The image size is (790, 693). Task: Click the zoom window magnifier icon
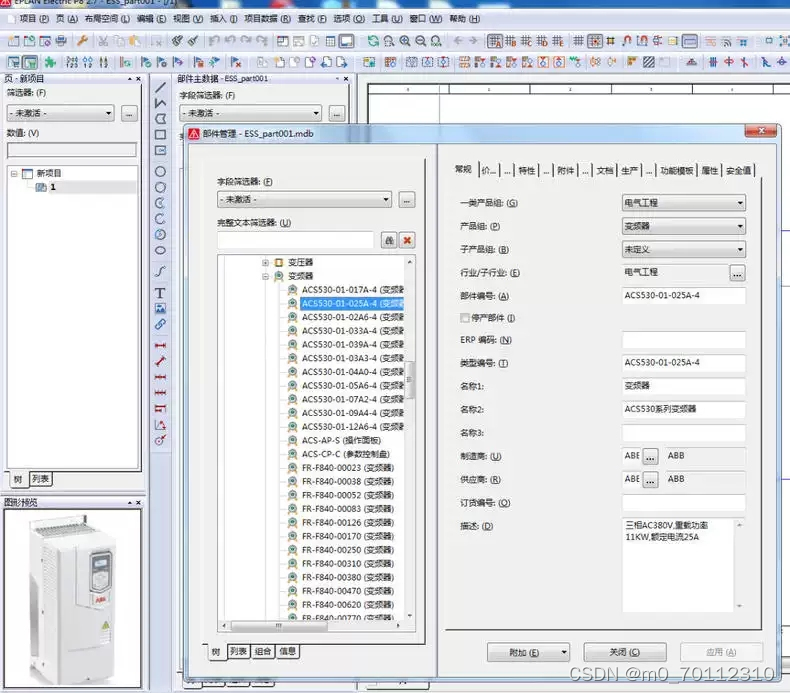(389, 41)
